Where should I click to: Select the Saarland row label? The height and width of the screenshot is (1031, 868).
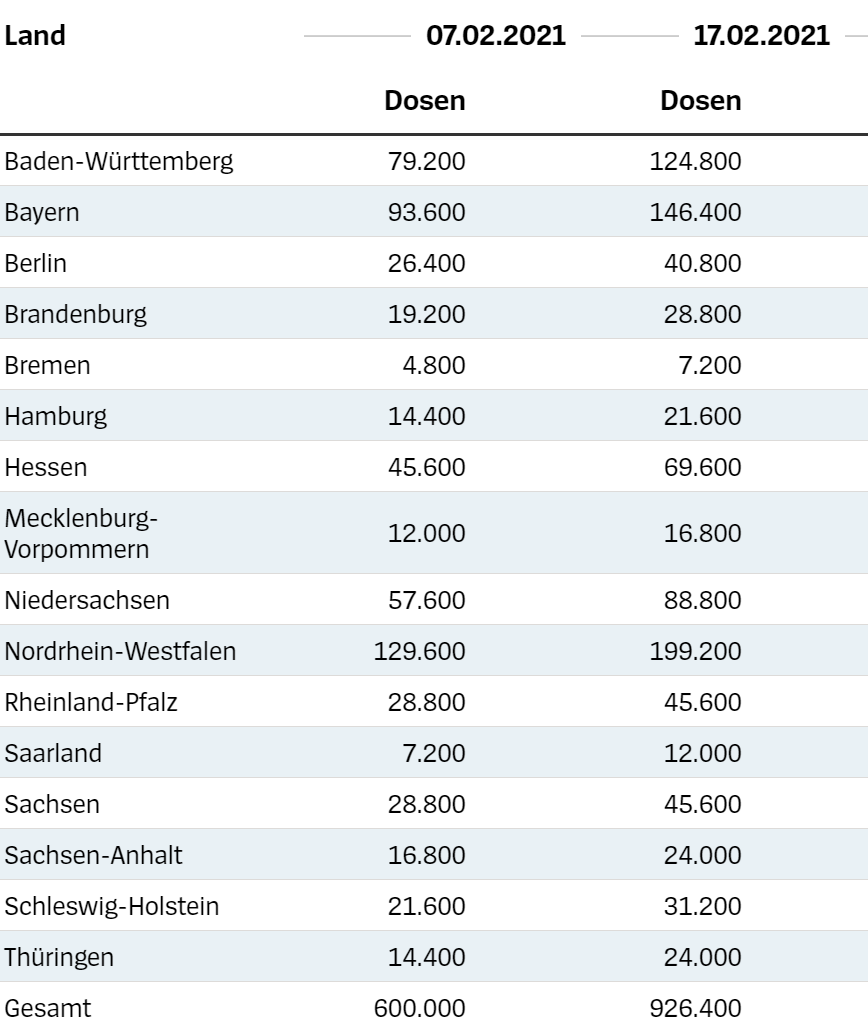53,753
